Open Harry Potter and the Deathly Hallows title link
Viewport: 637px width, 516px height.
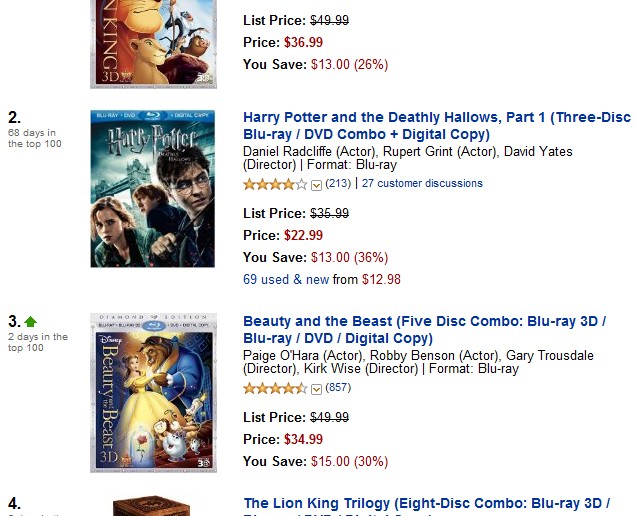coord(436,126)
